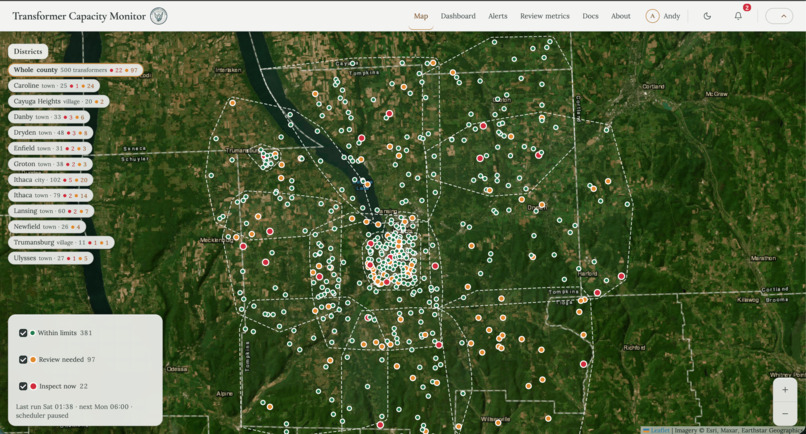
Task: Open notifications with the bell icon
Action: (738, 16)
